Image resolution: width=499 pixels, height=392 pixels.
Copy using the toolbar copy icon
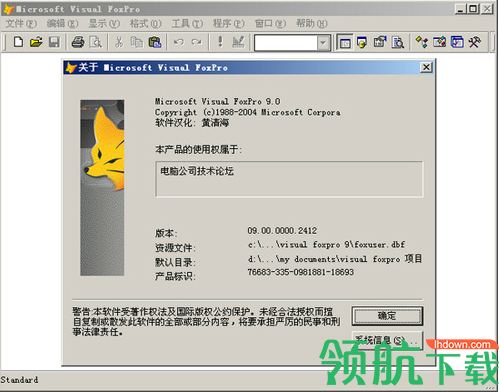(137, 42)
